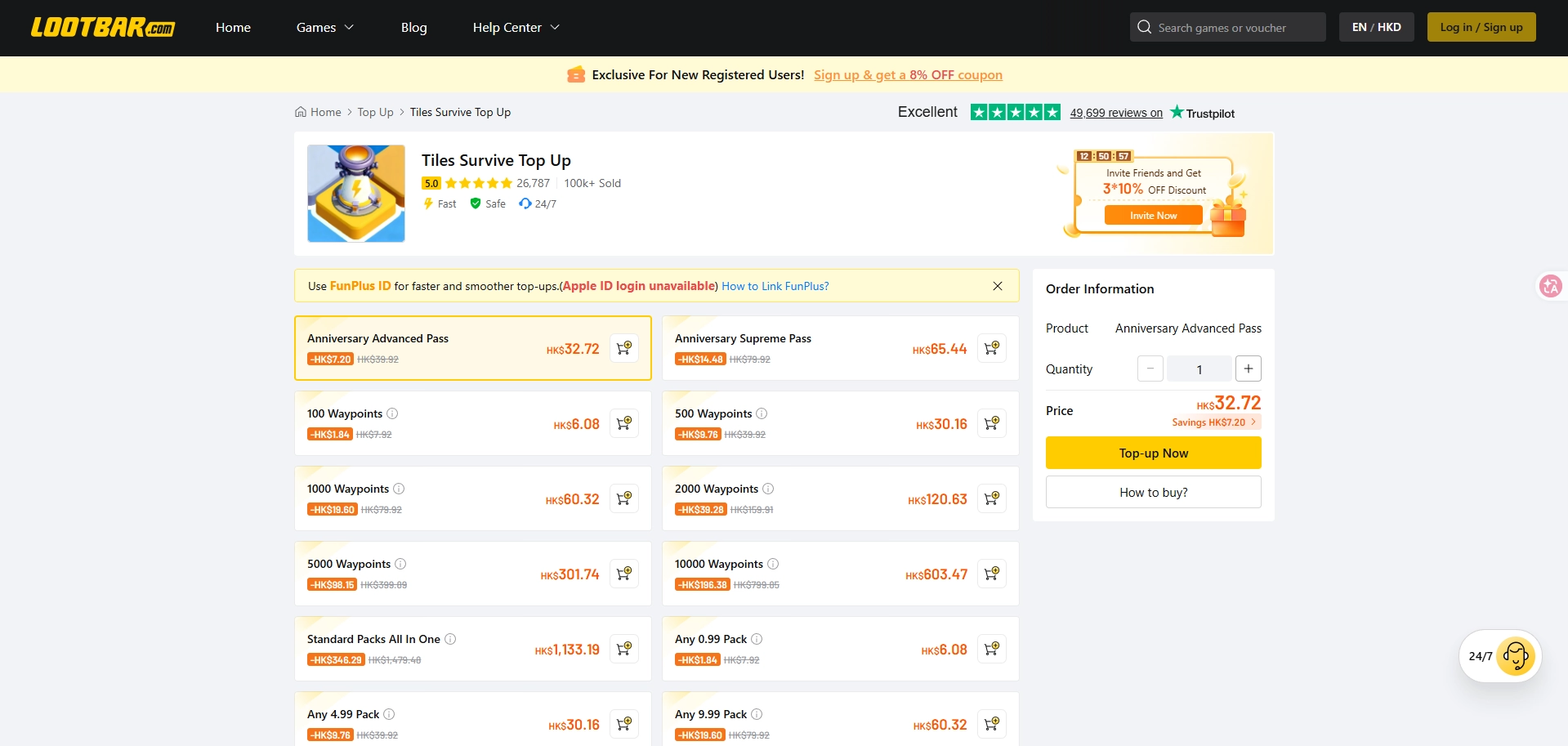
Task: Open the 24/7 customer support chat
Action: point(1500,656)
